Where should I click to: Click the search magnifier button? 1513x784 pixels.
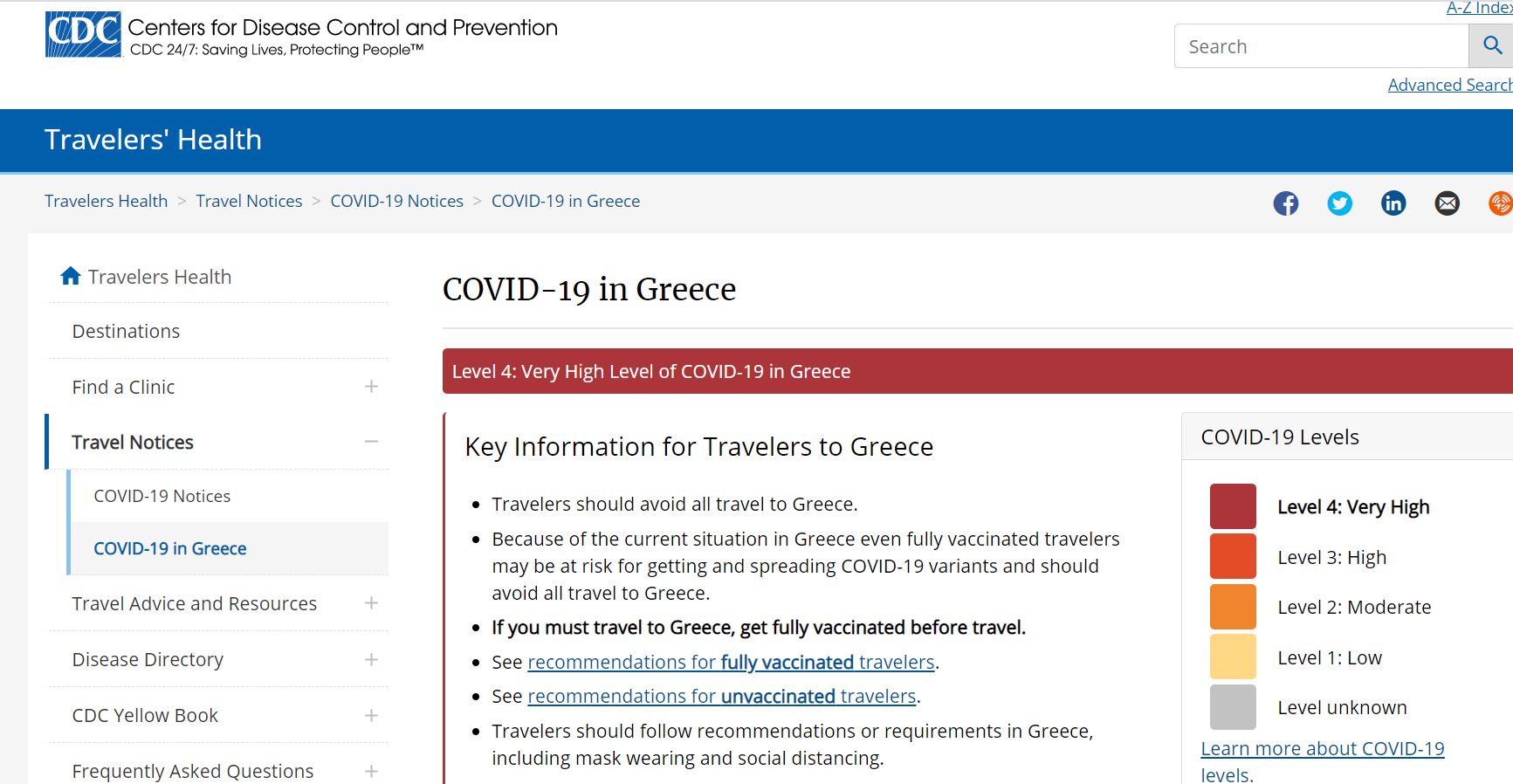tap(1491, 45)
